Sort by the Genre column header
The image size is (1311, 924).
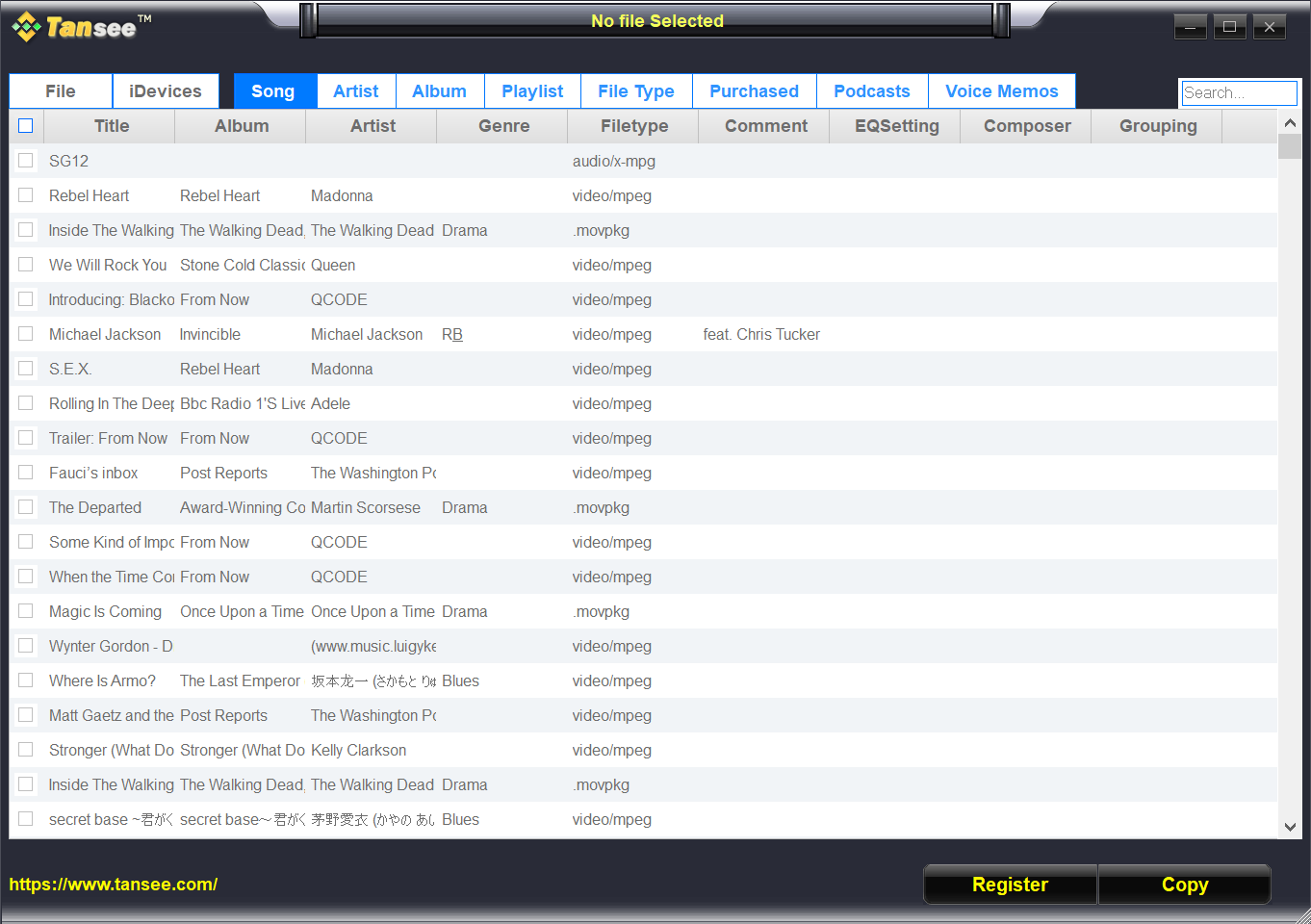coord(503,126)
